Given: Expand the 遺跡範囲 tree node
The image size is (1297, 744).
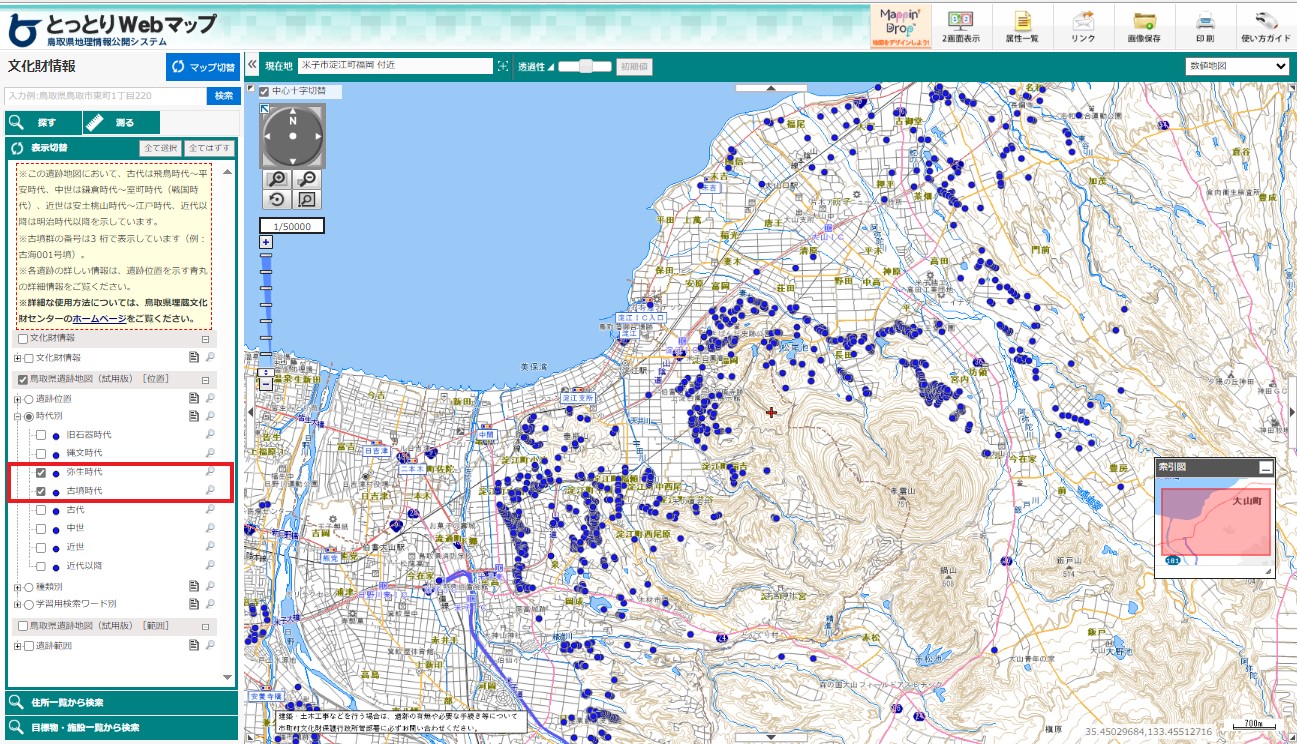Looking at the screenshot, I should click(x=18, y=646).
